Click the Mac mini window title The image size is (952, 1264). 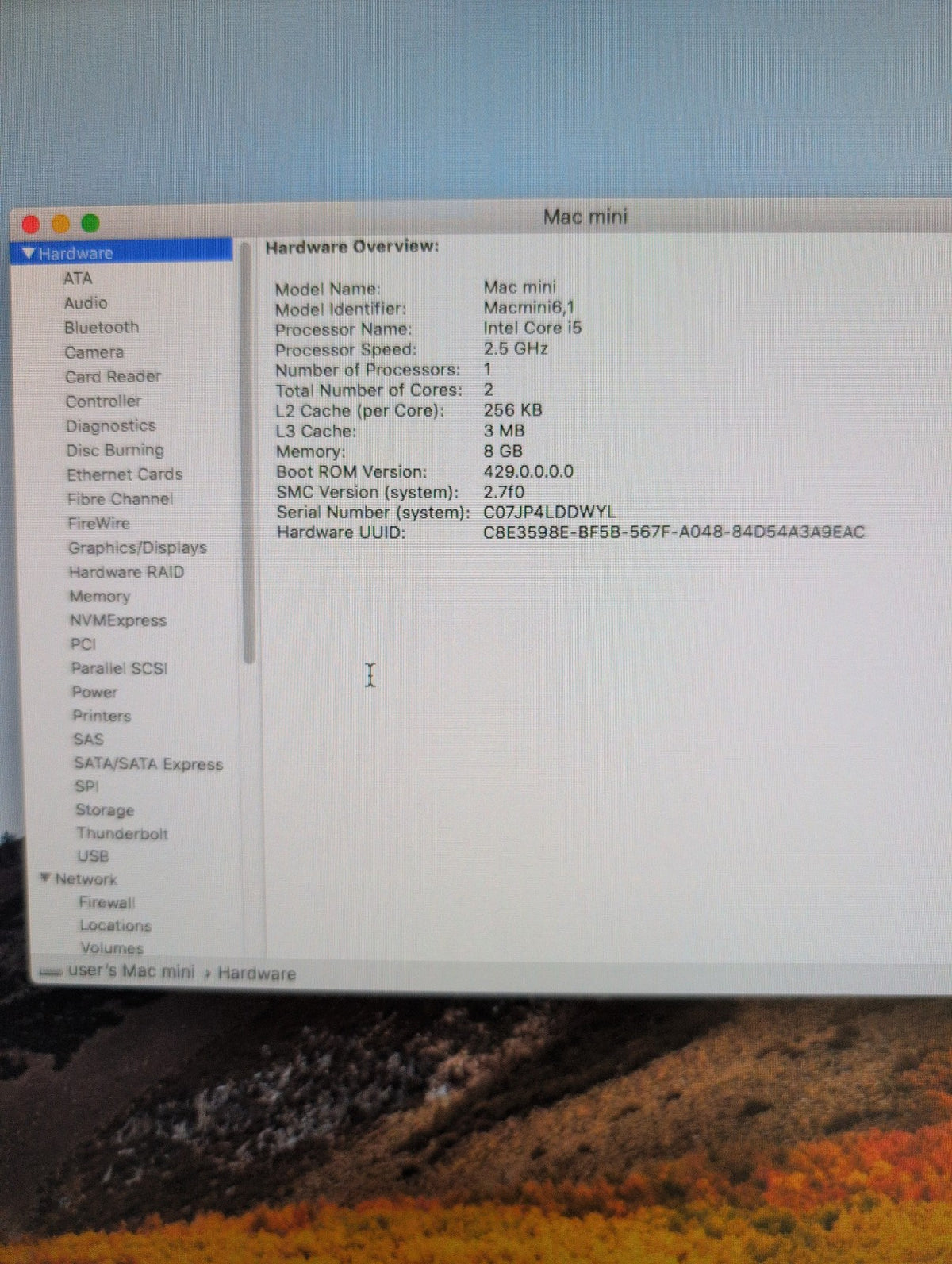[x=585, y=217]
